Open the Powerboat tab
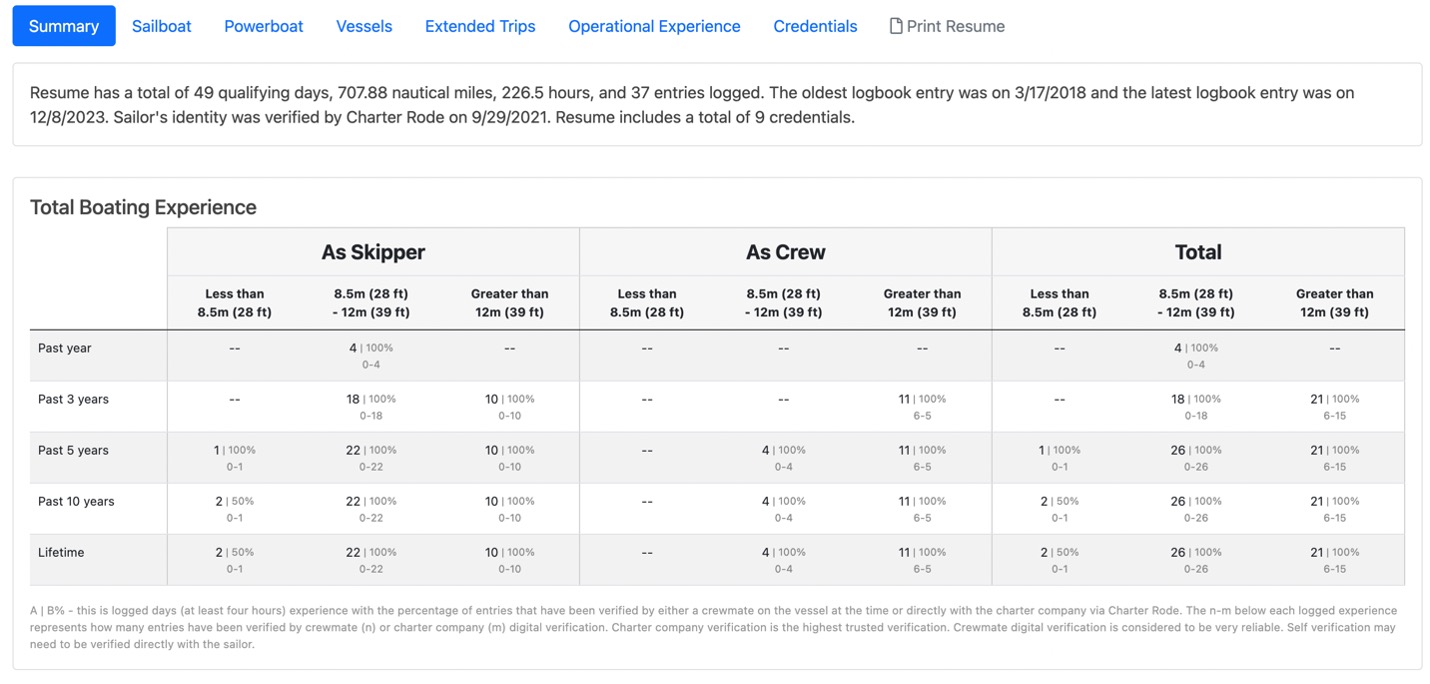This screenshot has height=684, width=1430. [263, 26]
